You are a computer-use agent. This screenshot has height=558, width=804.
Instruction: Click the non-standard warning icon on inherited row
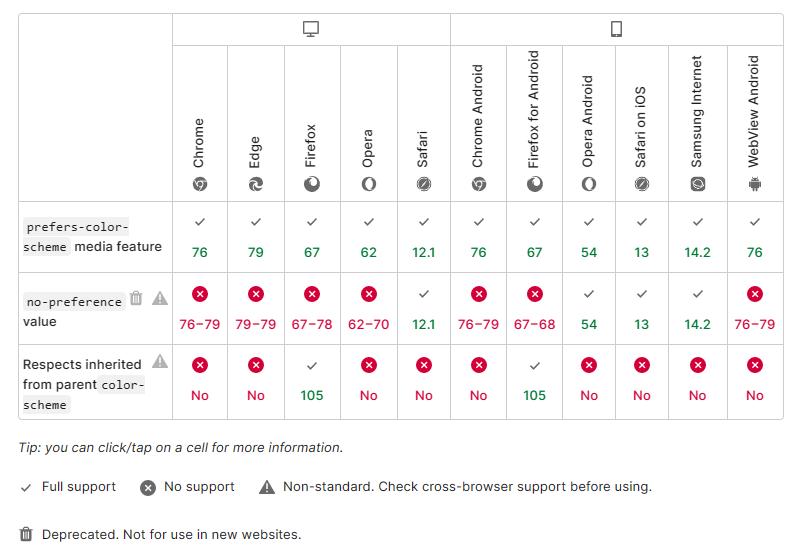point(160,362)
